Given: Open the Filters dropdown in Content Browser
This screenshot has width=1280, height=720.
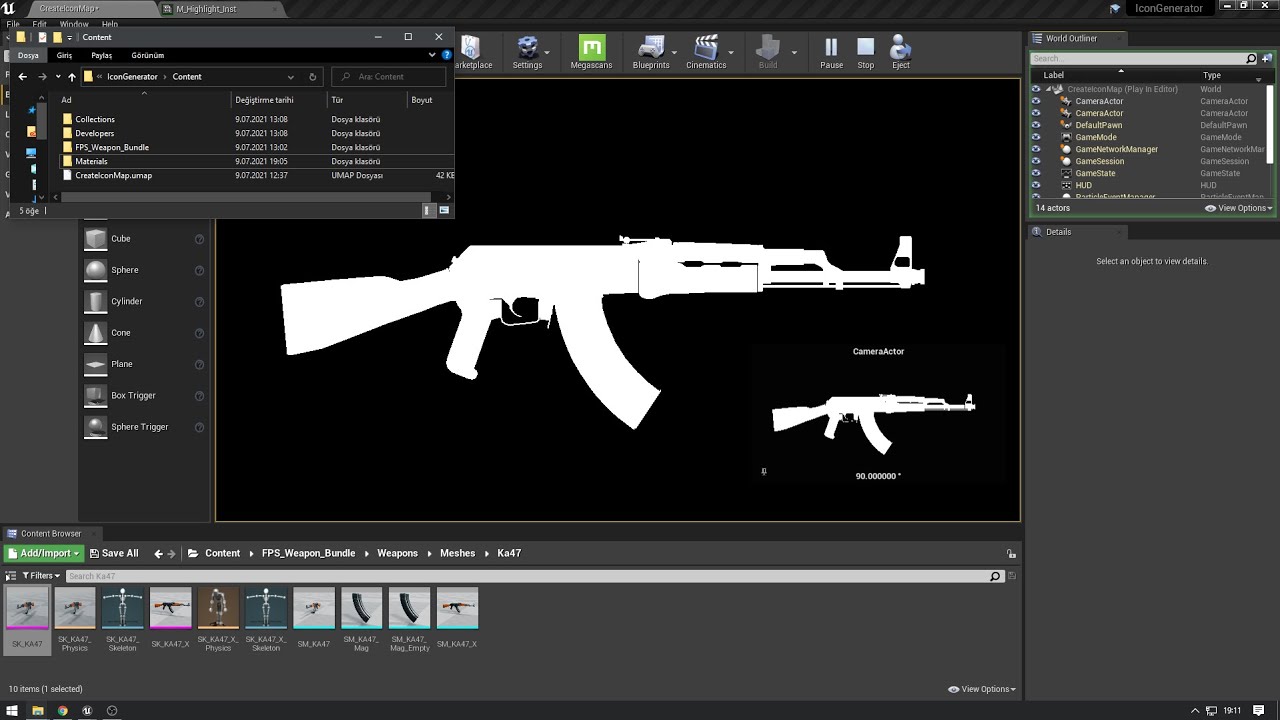Looking at the screenshot, I should click(x=41, y=576).
